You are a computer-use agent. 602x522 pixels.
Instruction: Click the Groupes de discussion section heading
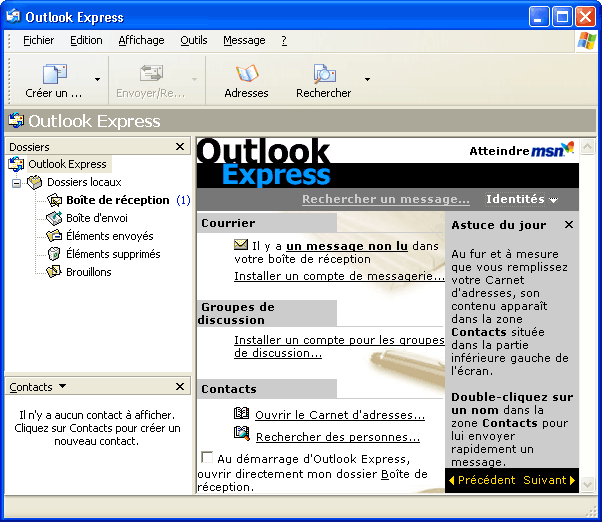(237, 314)
